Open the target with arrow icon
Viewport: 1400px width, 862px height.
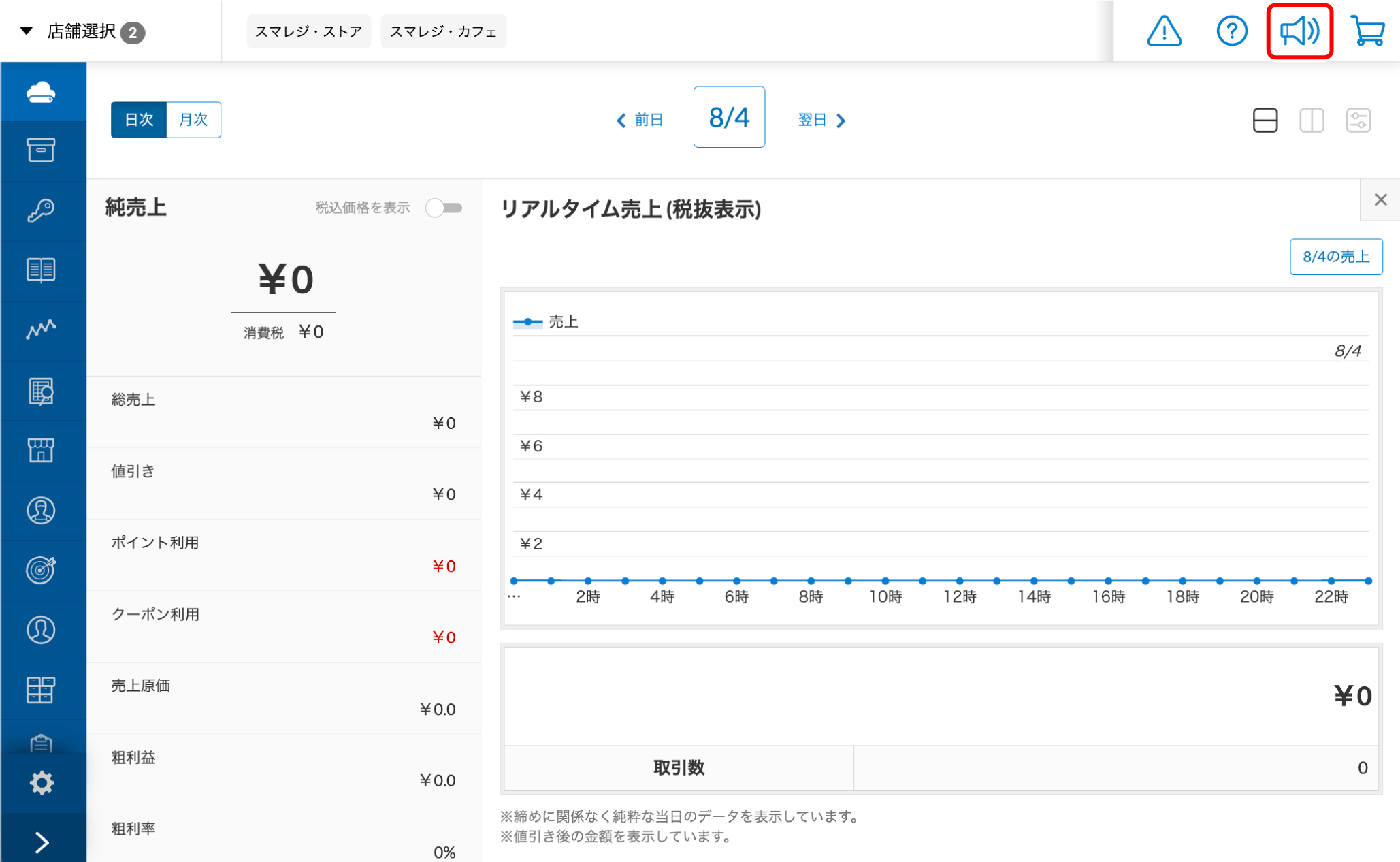click(x=41, y=570)
